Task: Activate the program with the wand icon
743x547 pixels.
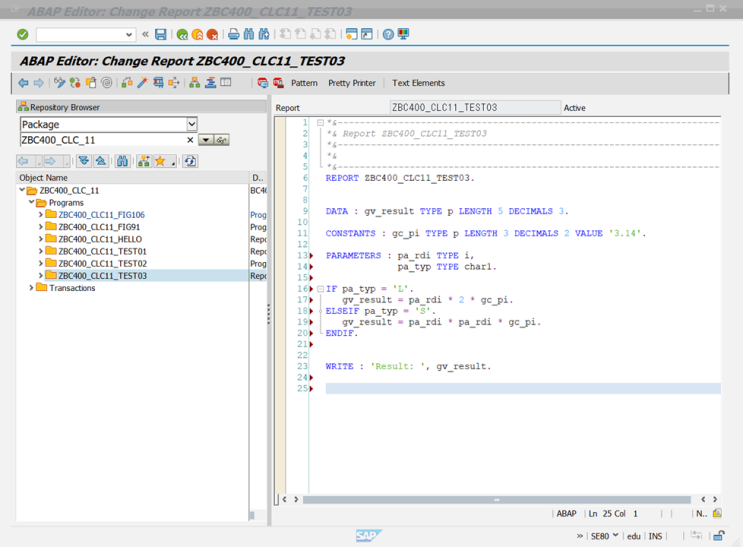Action: coord(142,83)
